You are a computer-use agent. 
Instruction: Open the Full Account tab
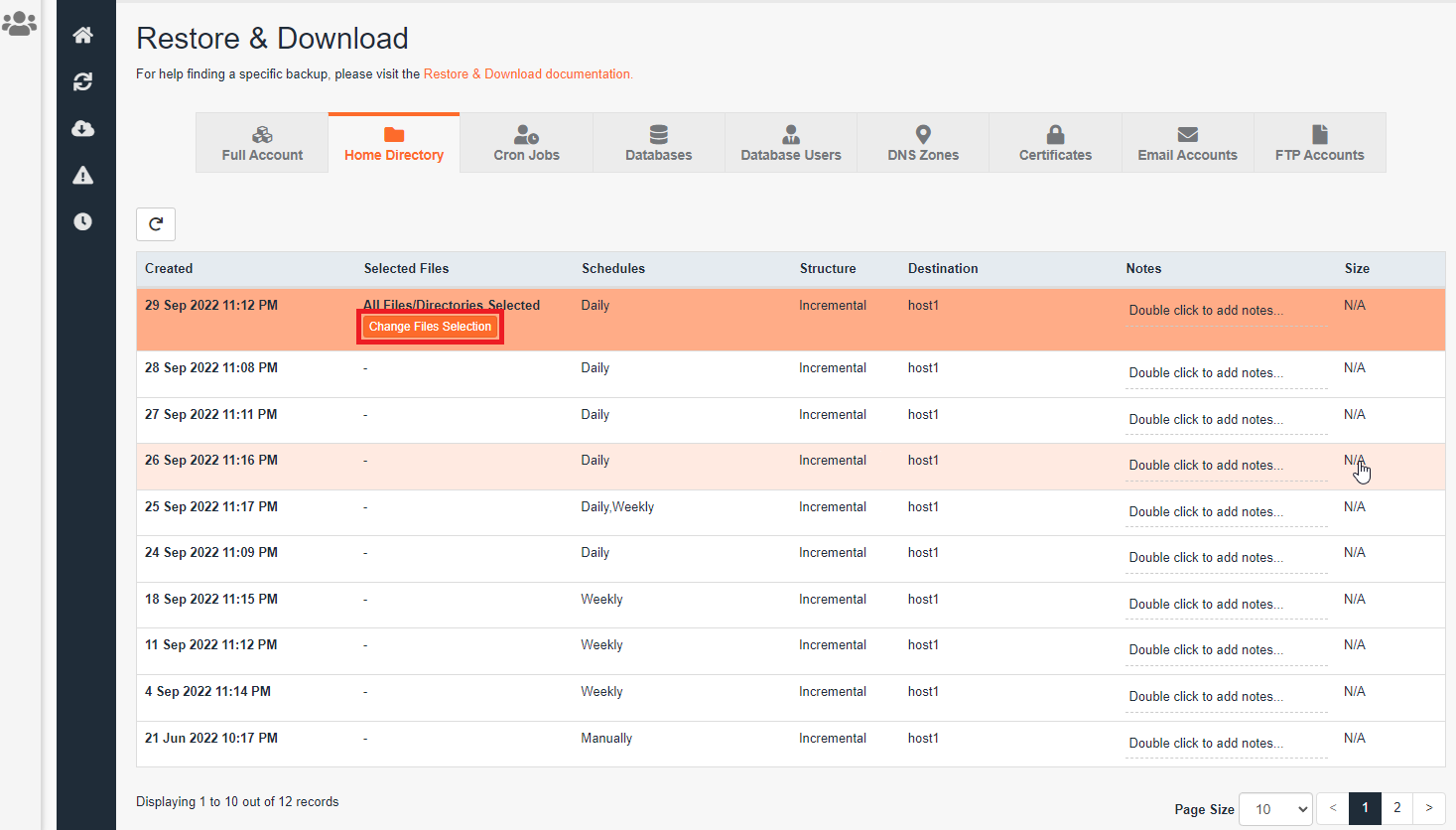[262, 143]
